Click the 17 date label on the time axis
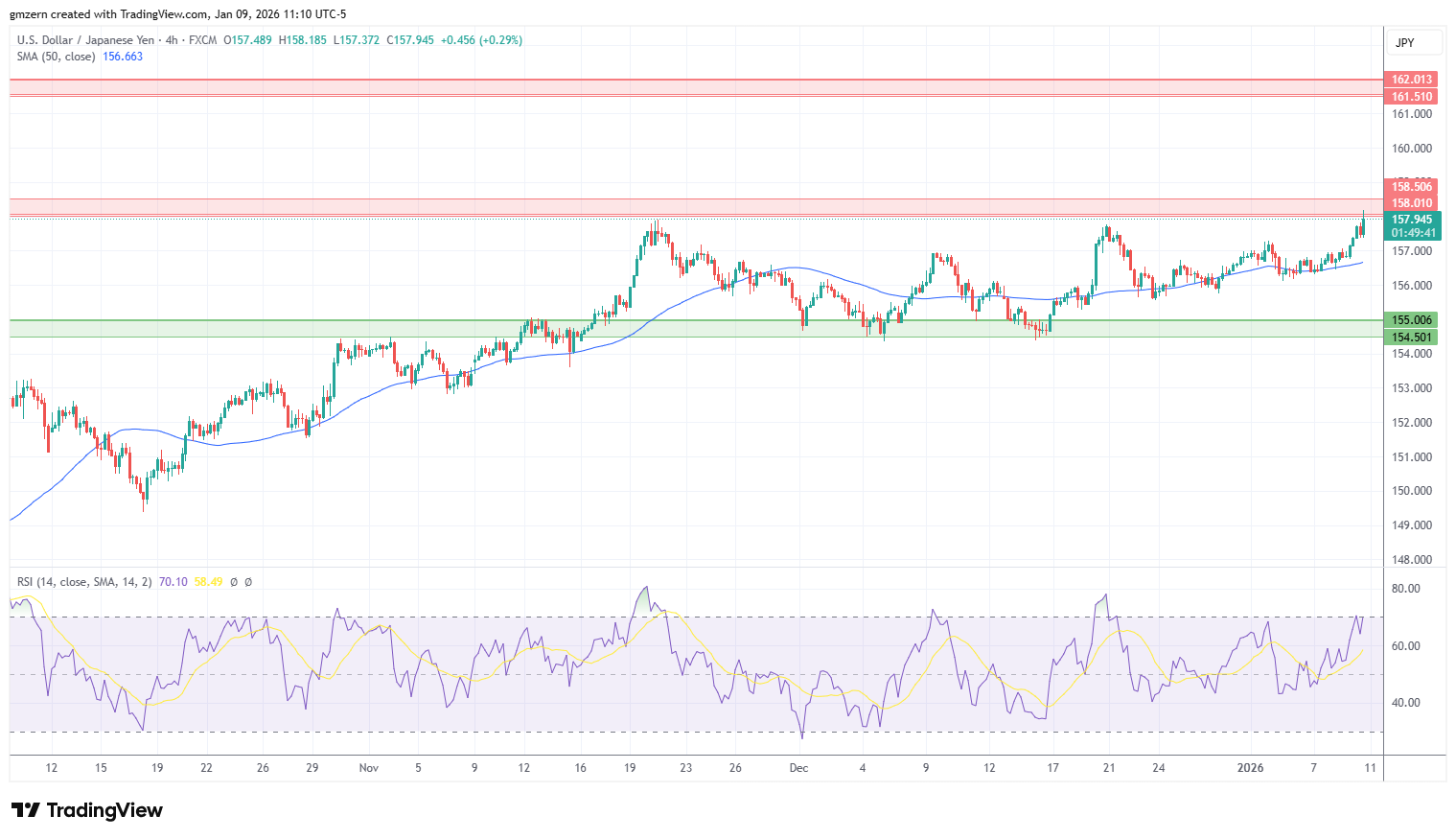Viewport: 1456px width, 839px height. click(1052, 768)
